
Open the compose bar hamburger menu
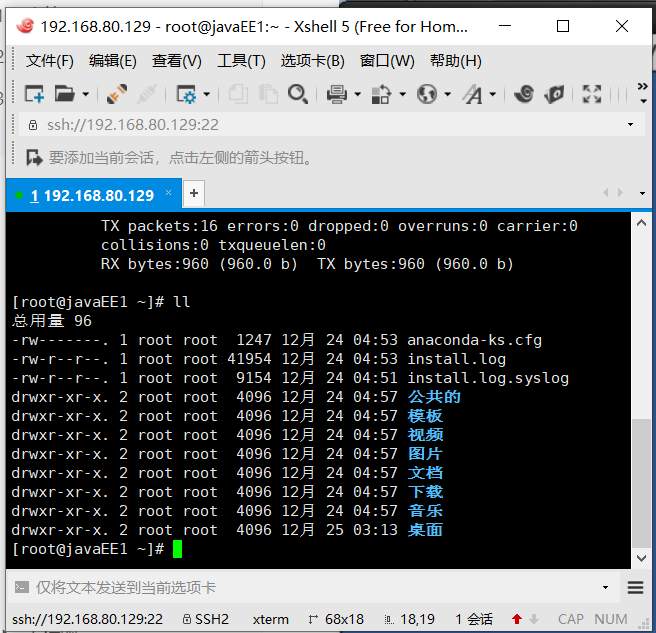click(x=636, y=588)
